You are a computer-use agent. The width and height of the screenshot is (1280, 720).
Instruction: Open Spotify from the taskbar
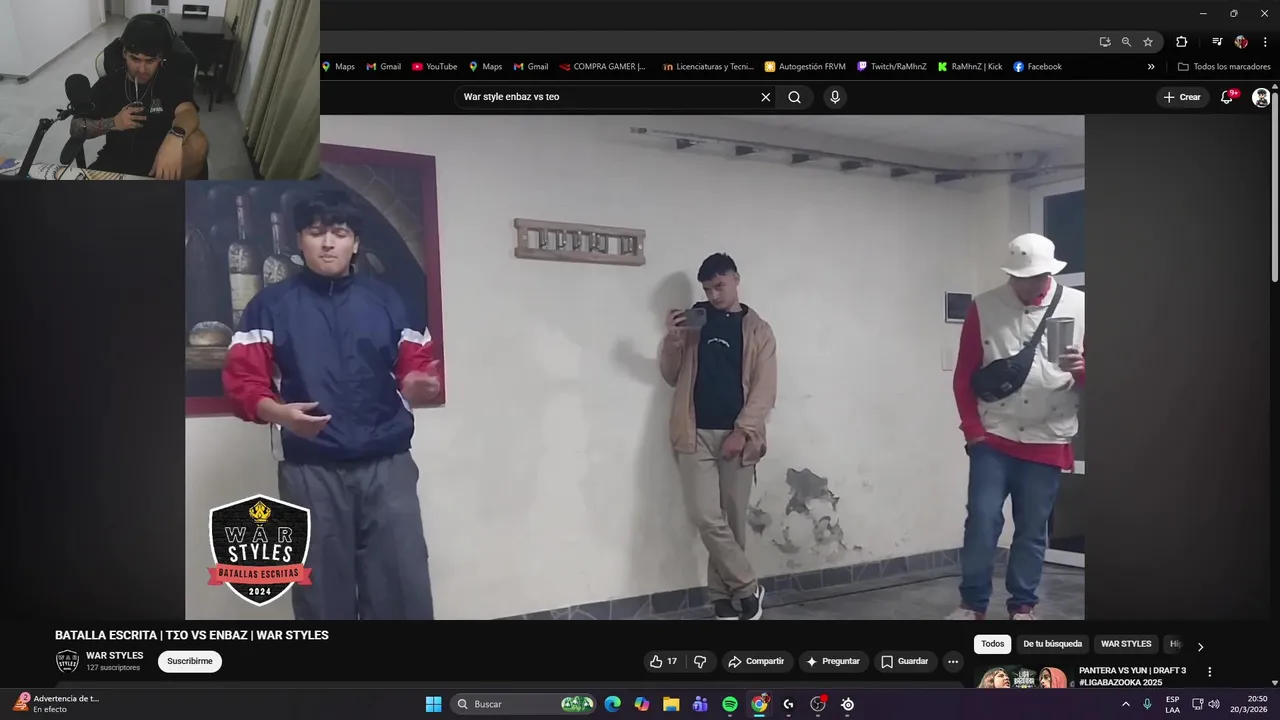coord(730,704)
